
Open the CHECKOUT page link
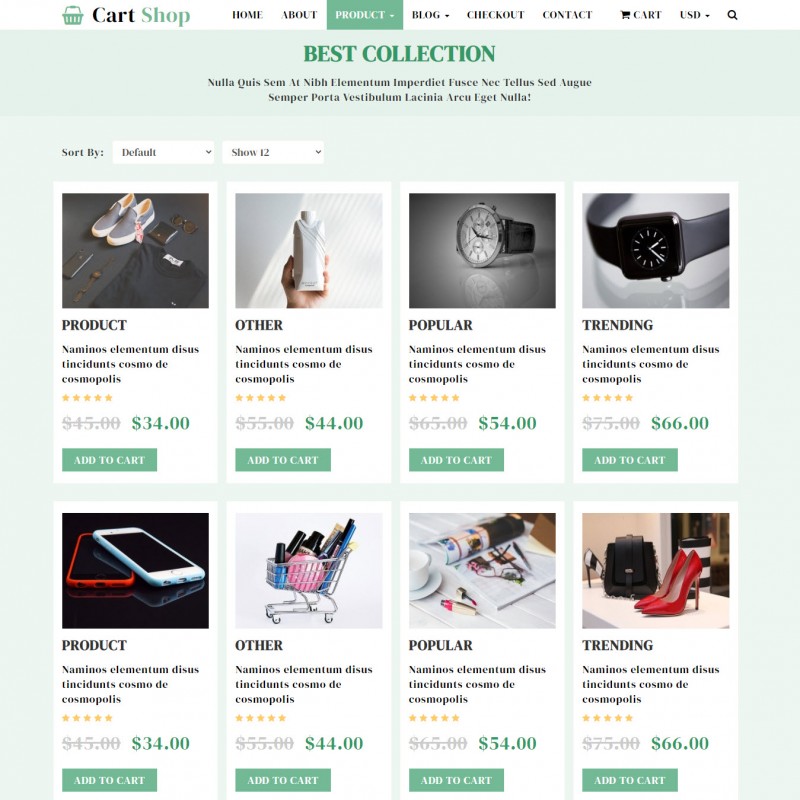(495, 15)
